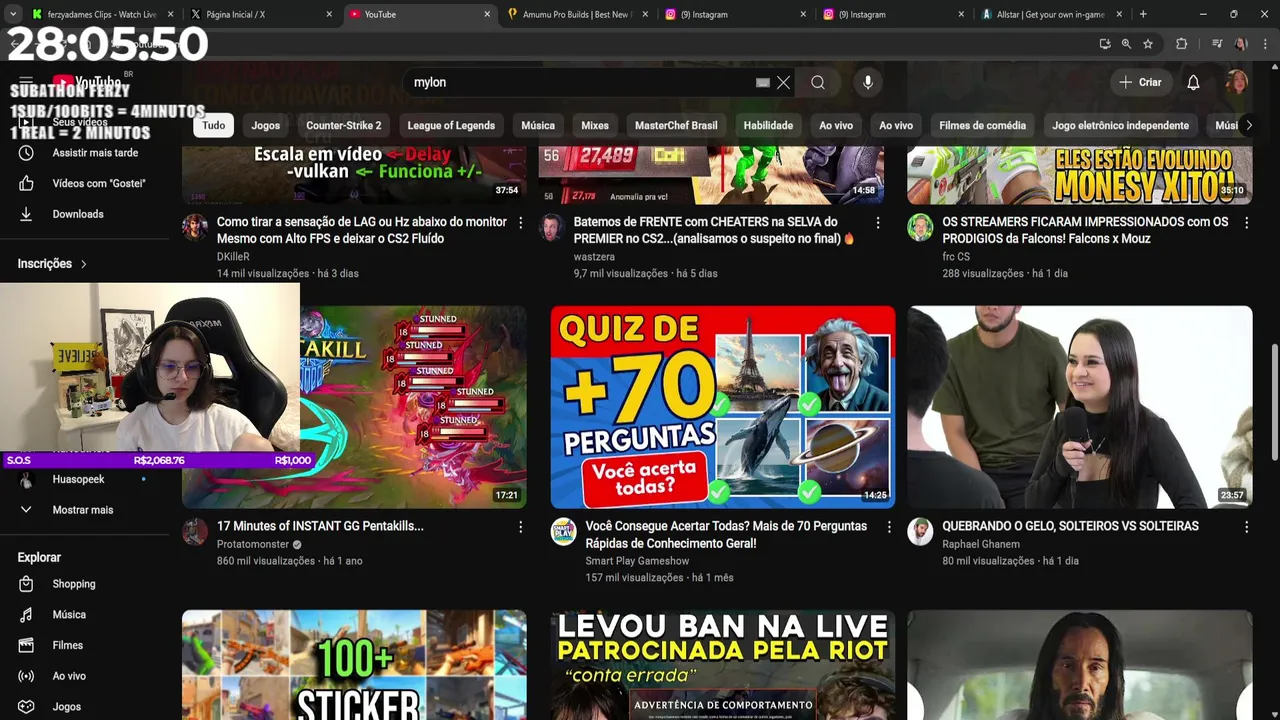Select the Habilidade filter chip

click(x=768, y=125)
